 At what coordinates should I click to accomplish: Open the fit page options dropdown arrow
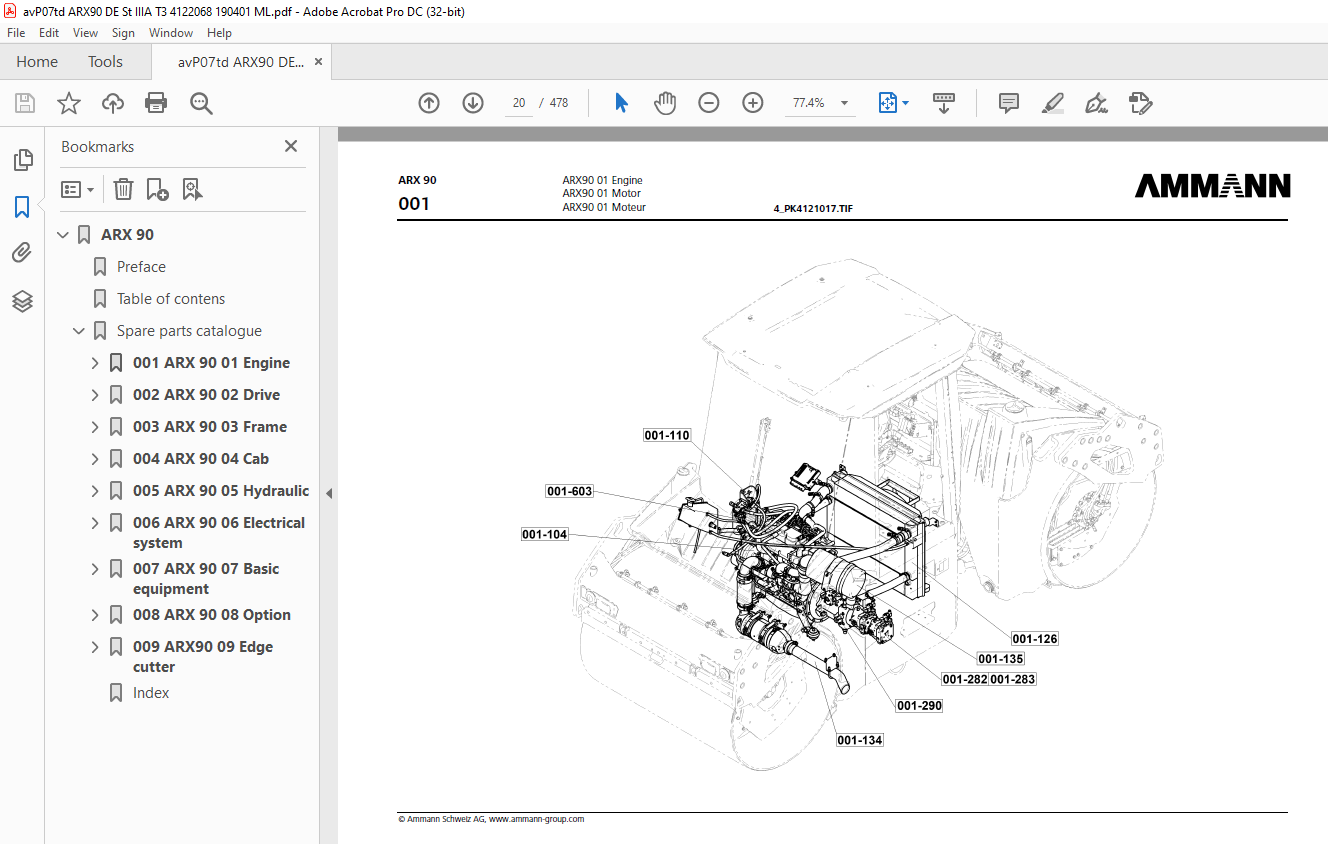[x=905, y=103]
